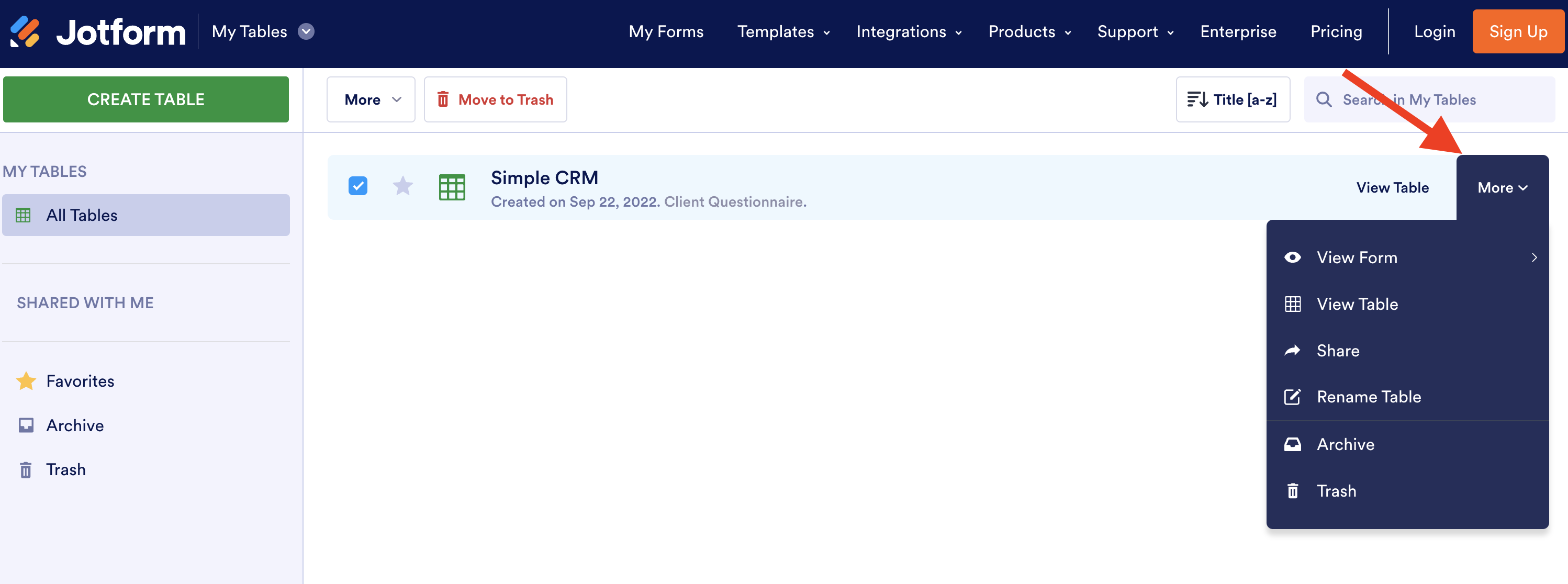Image resolution: width=1568 pixels, height=584 pixels.
Task: Select Archive from the row context menu
Action: click(x=1345, y=444)
